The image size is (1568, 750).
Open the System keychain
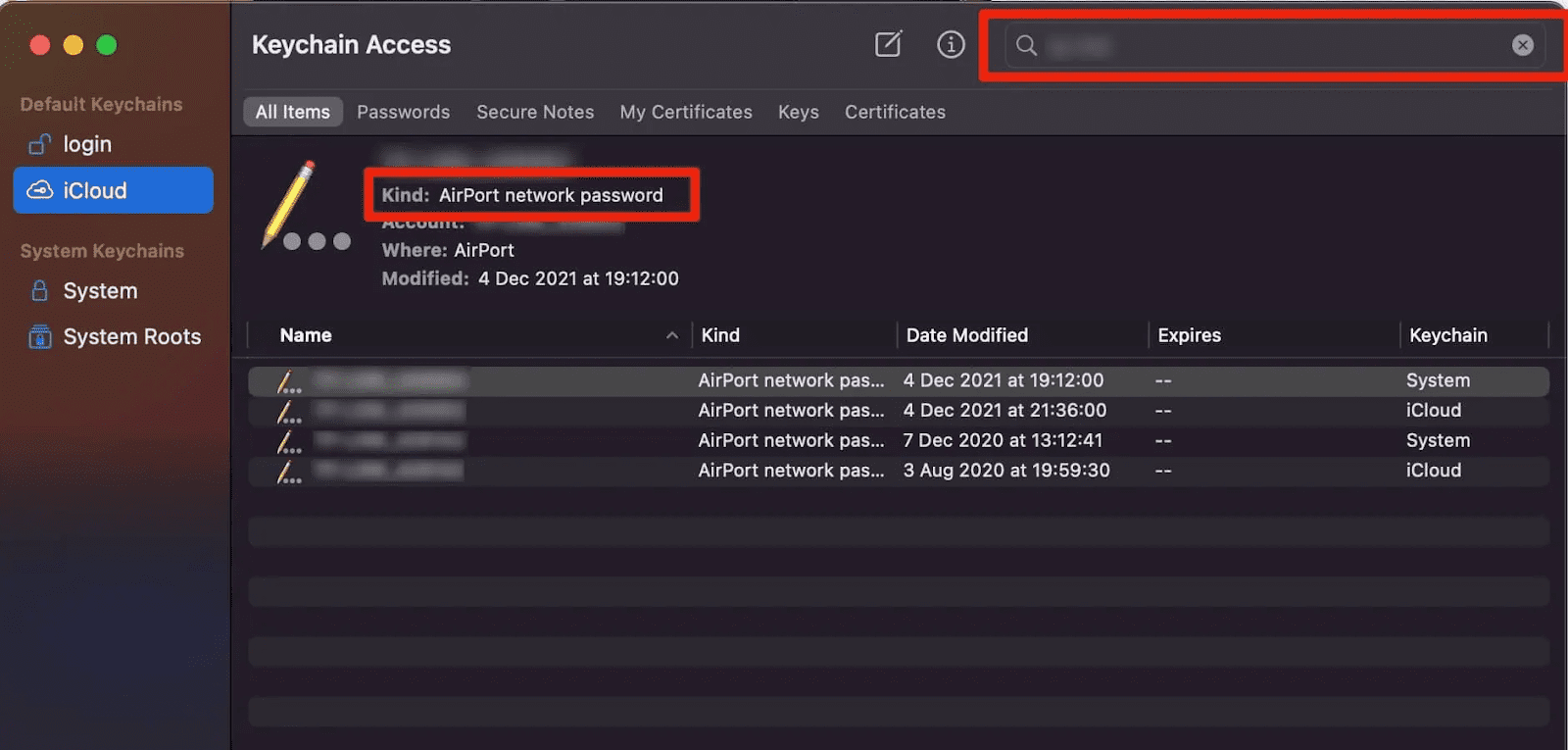pos(100,291)
